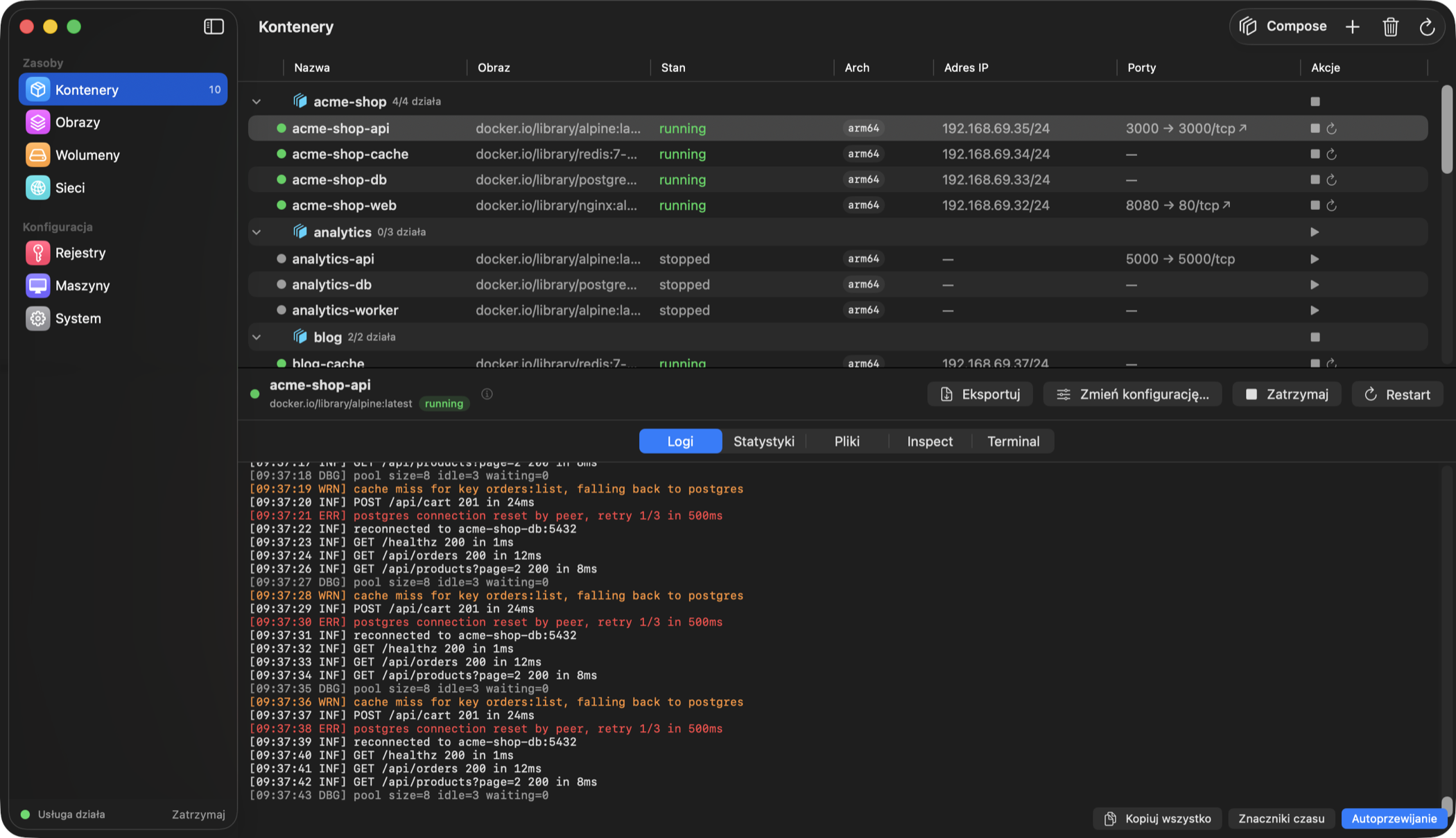Open port 3000 link for acme-shop-api

pos(1186,128)
